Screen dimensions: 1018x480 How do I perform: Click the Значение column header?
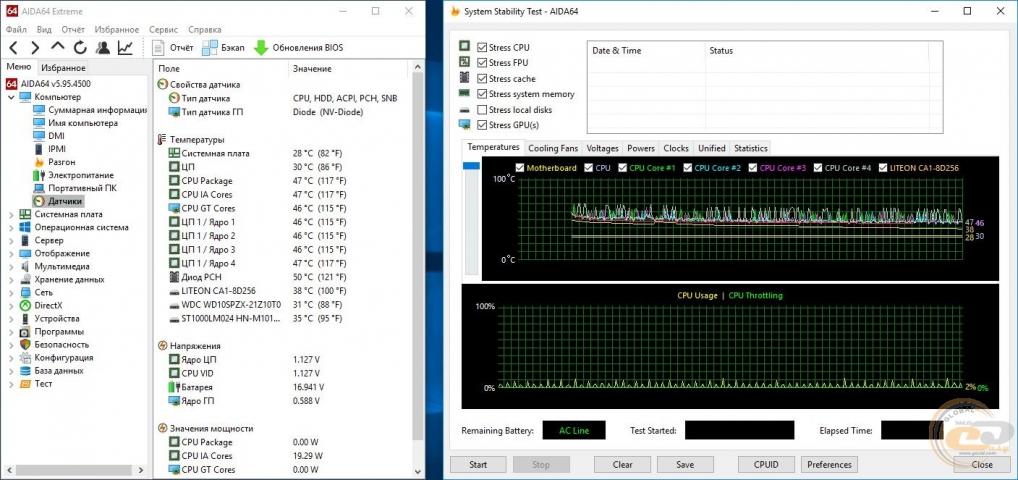click(347, 68)
